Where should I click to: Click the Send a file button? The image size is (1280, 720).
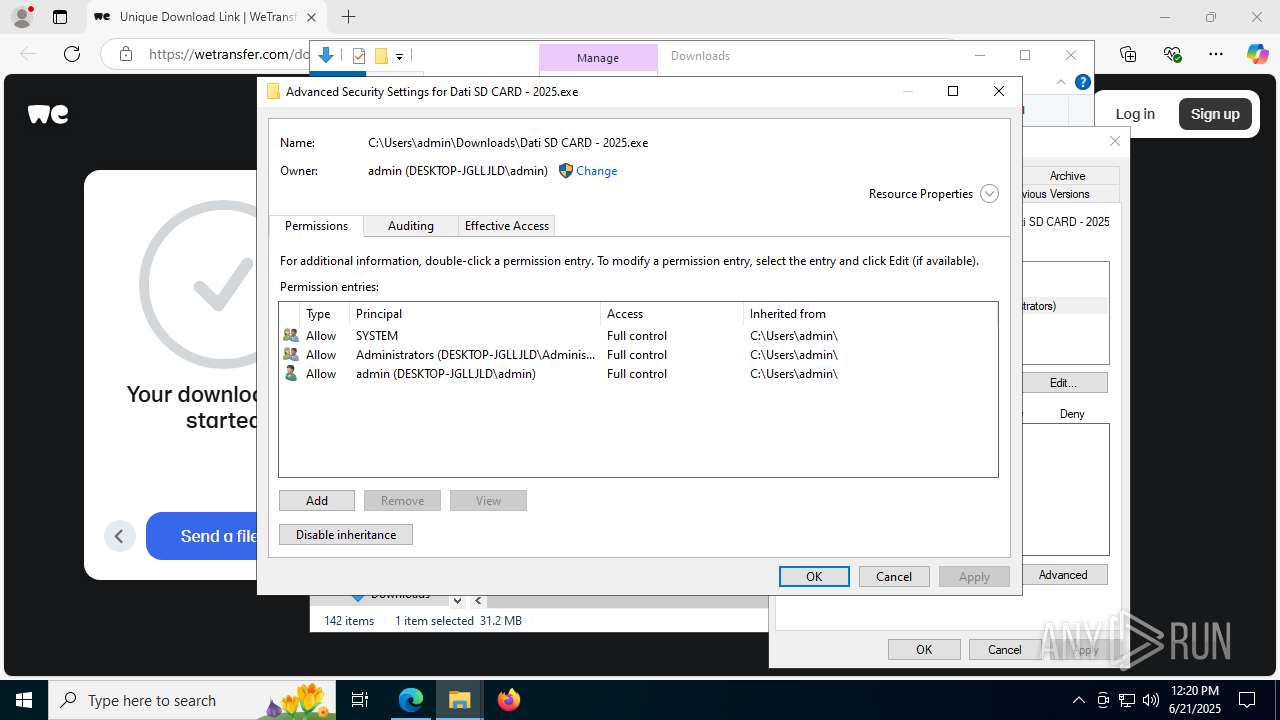[203, 536]
